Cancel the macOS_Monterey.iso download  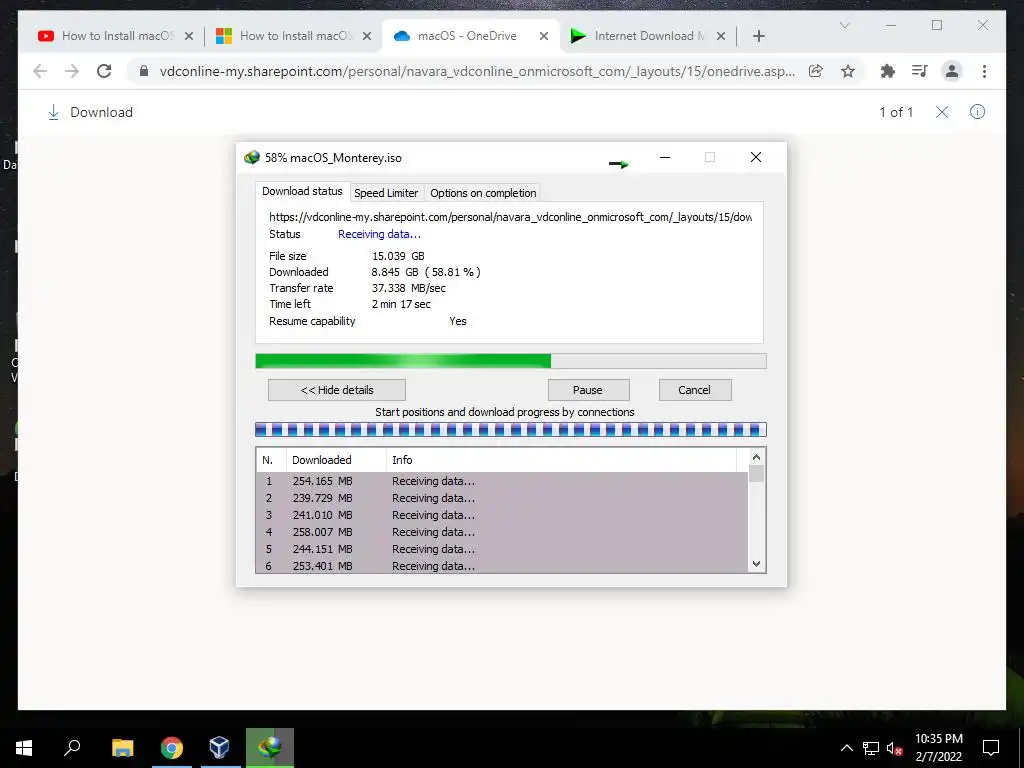click(694, 390)
